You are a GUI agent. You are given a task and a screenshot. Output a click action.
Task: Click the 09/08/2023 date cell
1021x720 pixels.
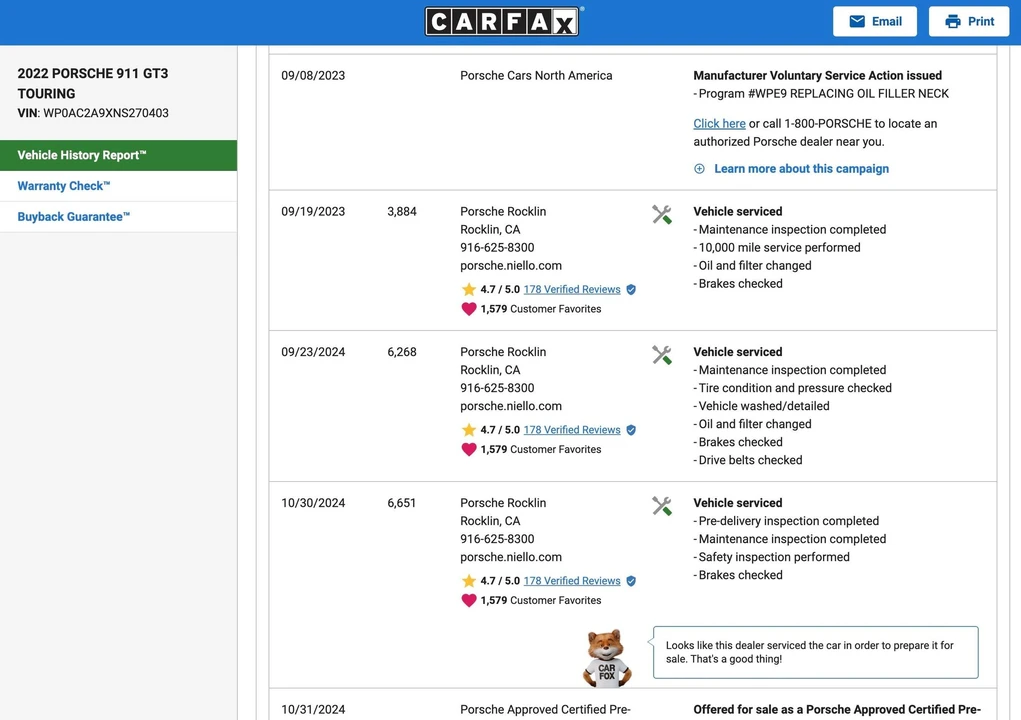pos(313,76)
